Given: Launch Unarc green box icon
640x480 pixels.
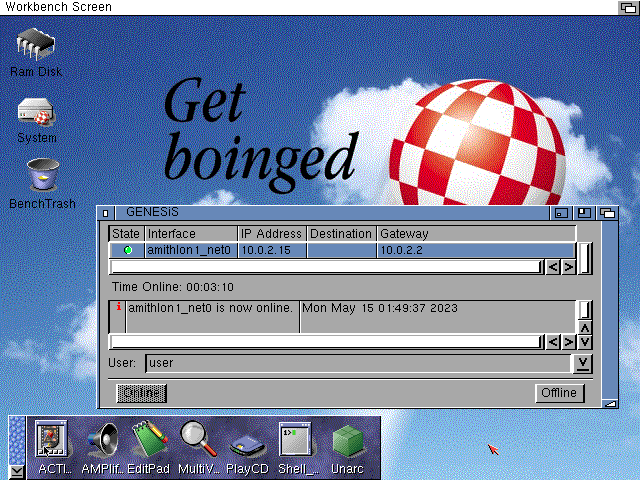Looking at the screenshot, I should pos(347,441).
